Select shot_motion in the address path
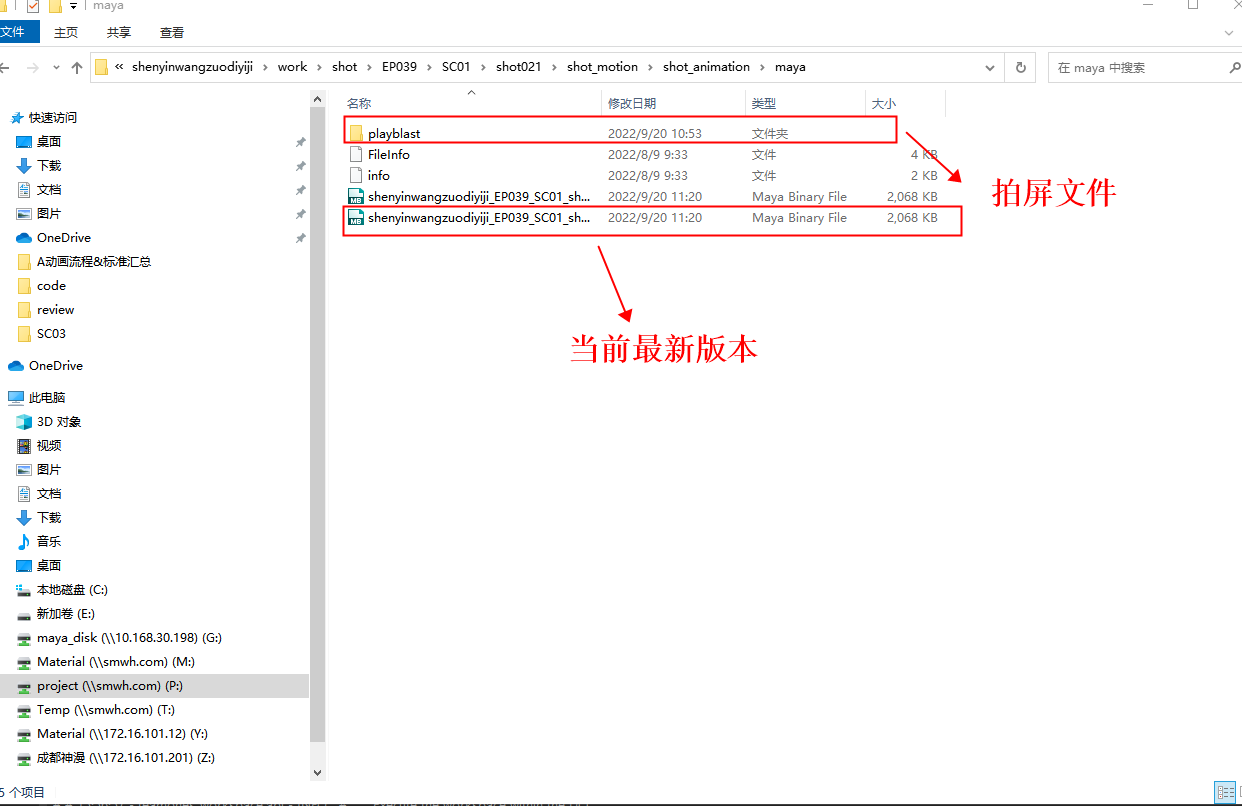Screen dimensions: 1242x806 coord(602,67)
